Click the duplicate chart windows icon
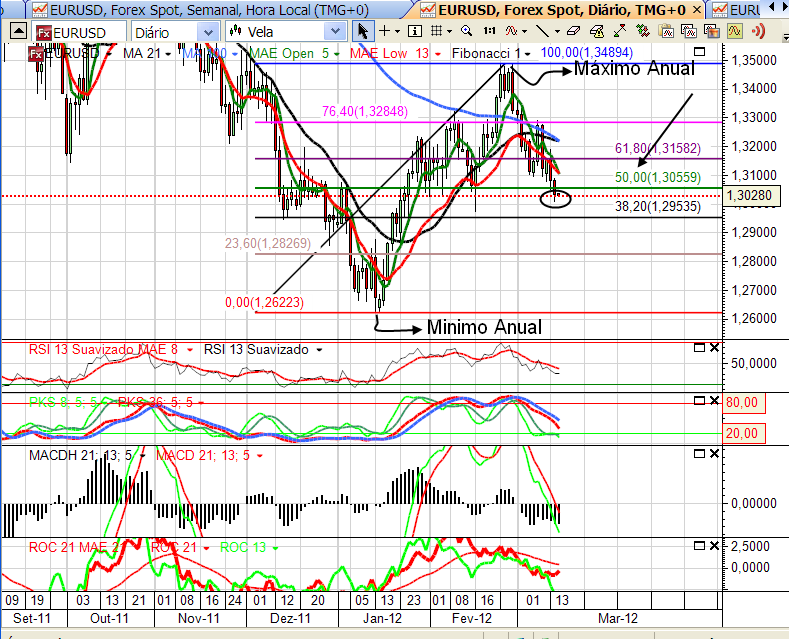This screenshot has width=789, height=639. point(688,31)
